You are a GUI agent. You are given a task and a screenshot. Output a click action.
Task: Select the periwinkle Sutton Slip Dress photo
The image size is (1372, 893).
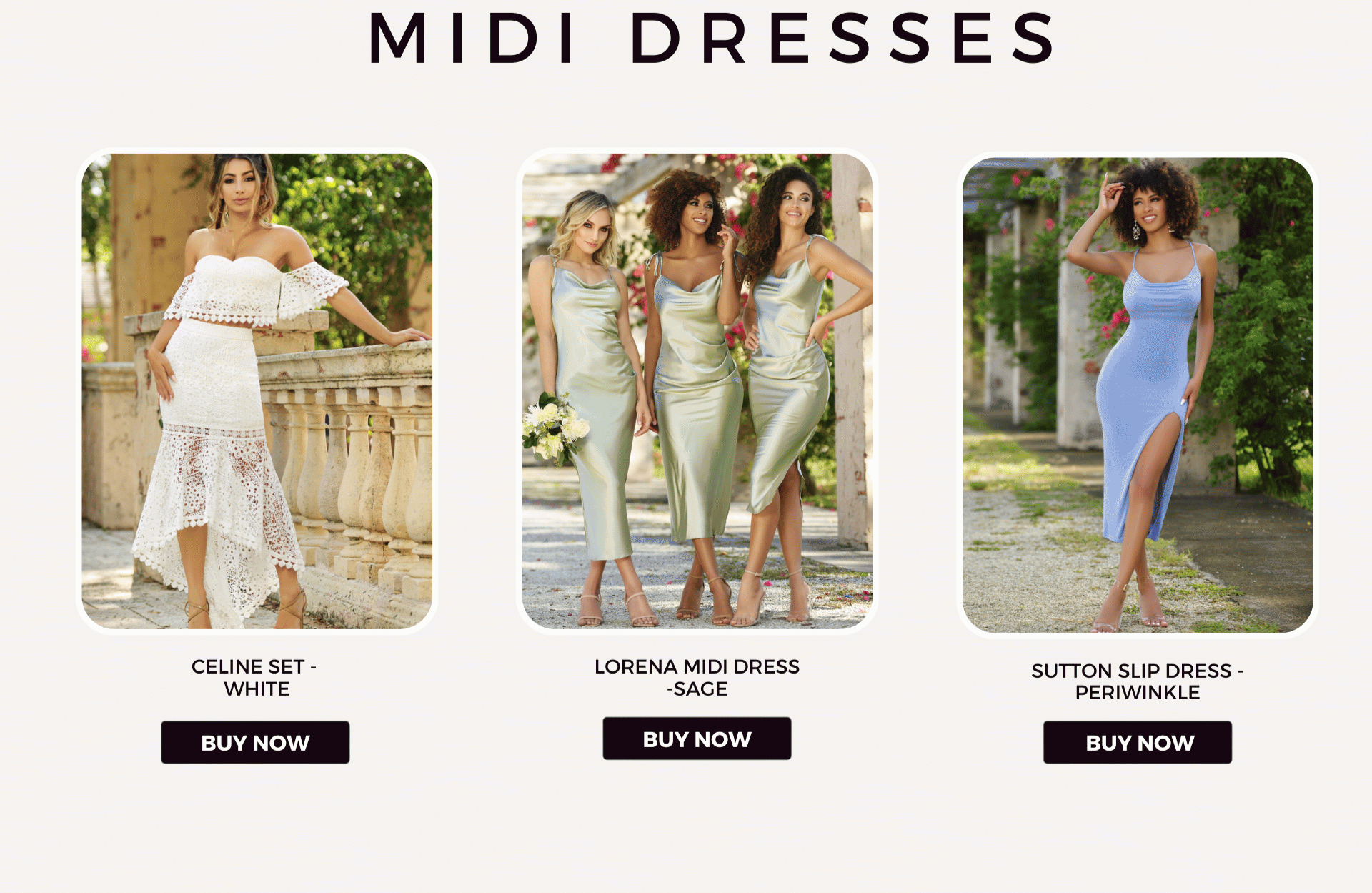point(1138,395)
